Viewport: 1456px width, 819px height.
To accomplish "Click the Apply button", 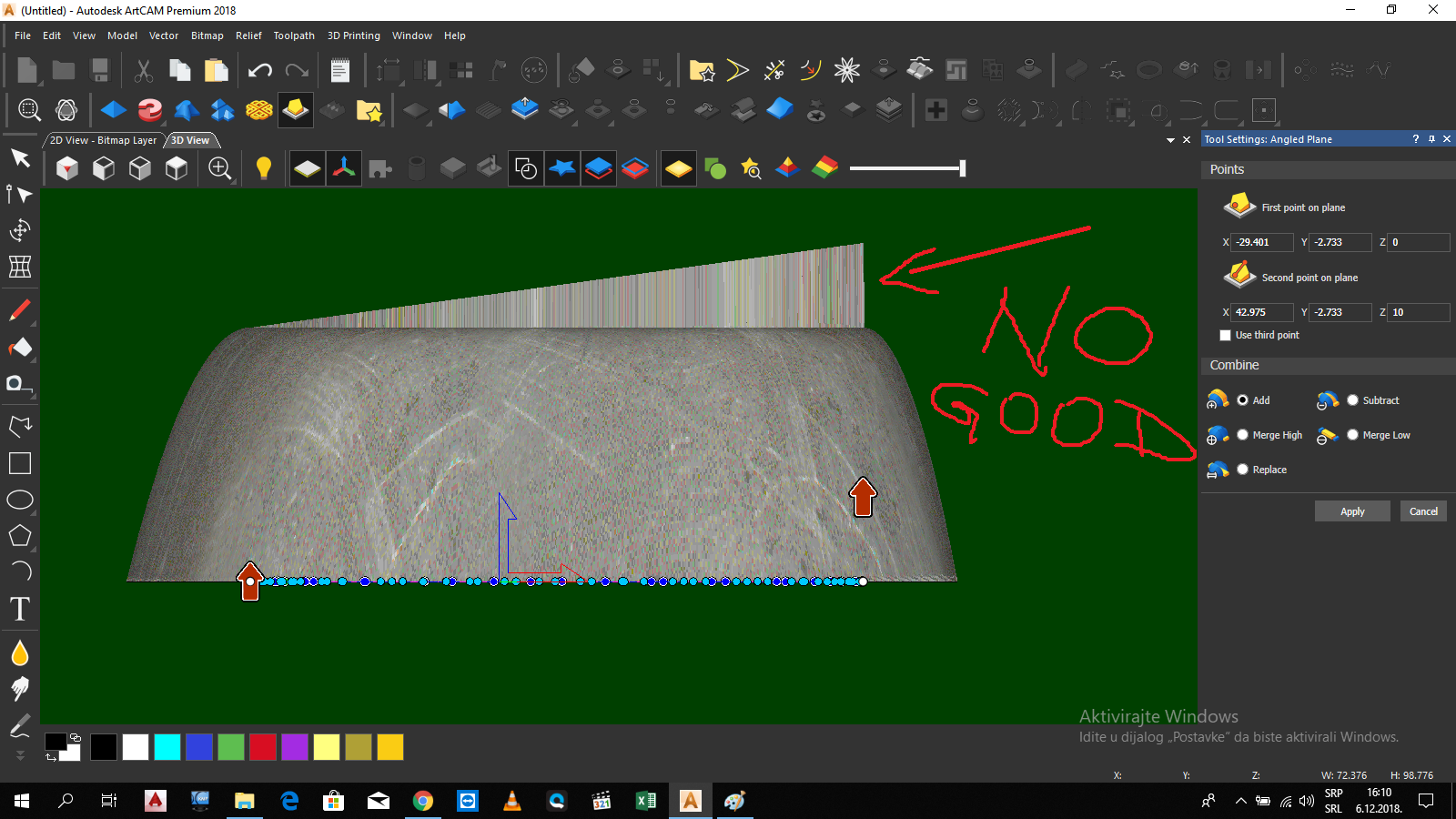I will [x=1352, y=511].
